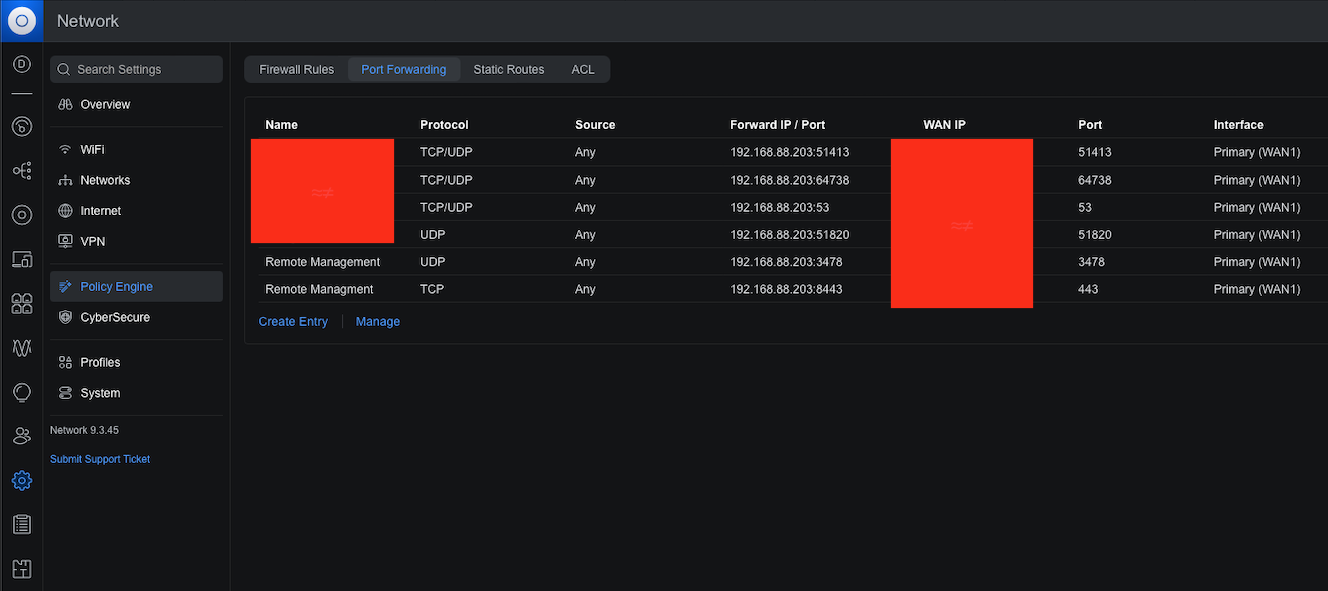Image resolution: width=1328 pixels, height=591 pixels.
Task: Switch to the Static Routes tab
Action: pyautogui.click(x=508, y=70)
